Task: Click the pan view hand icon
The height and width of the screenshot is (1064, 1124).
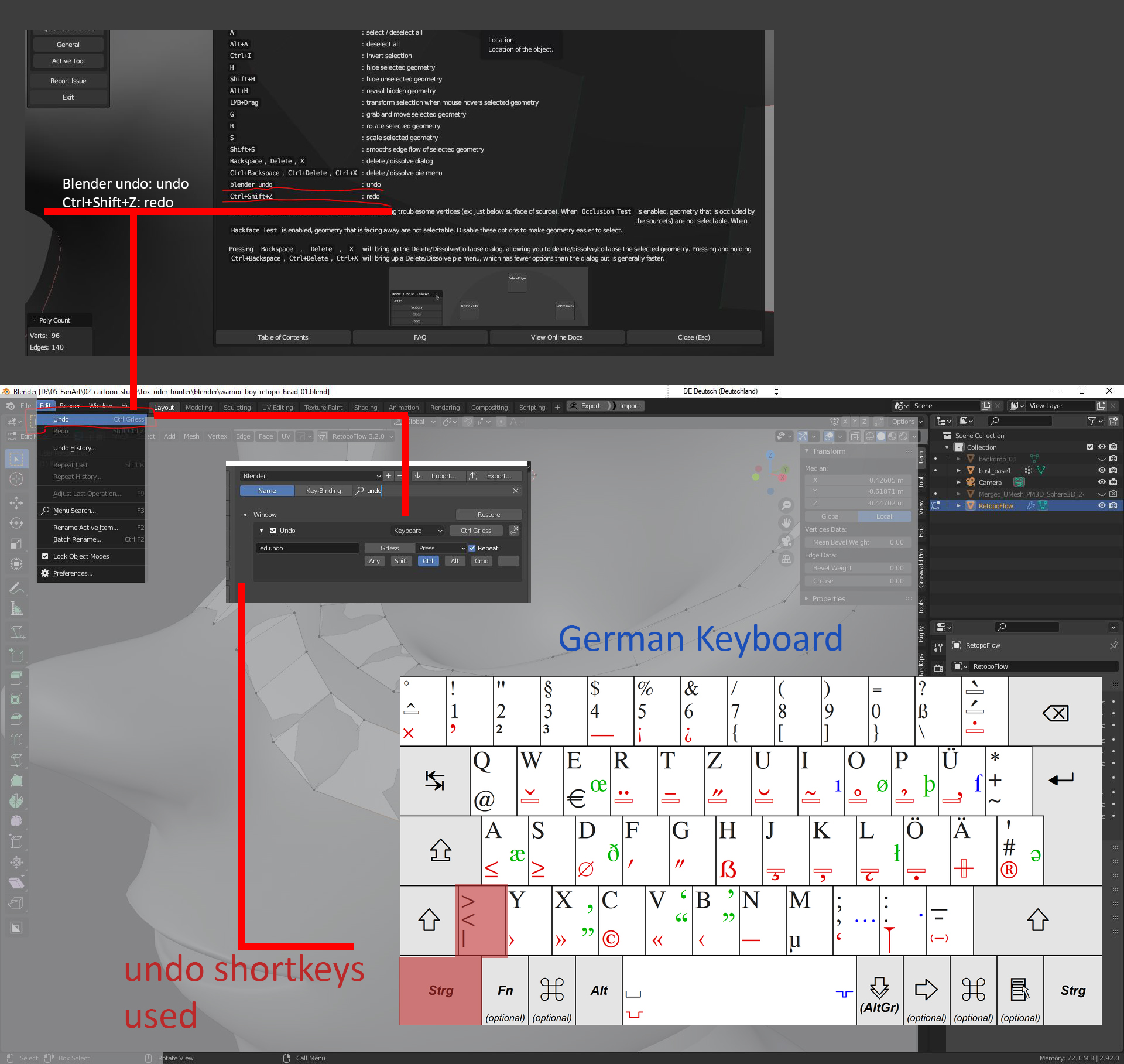Action: pyautogui.click(x=786, y=523)
